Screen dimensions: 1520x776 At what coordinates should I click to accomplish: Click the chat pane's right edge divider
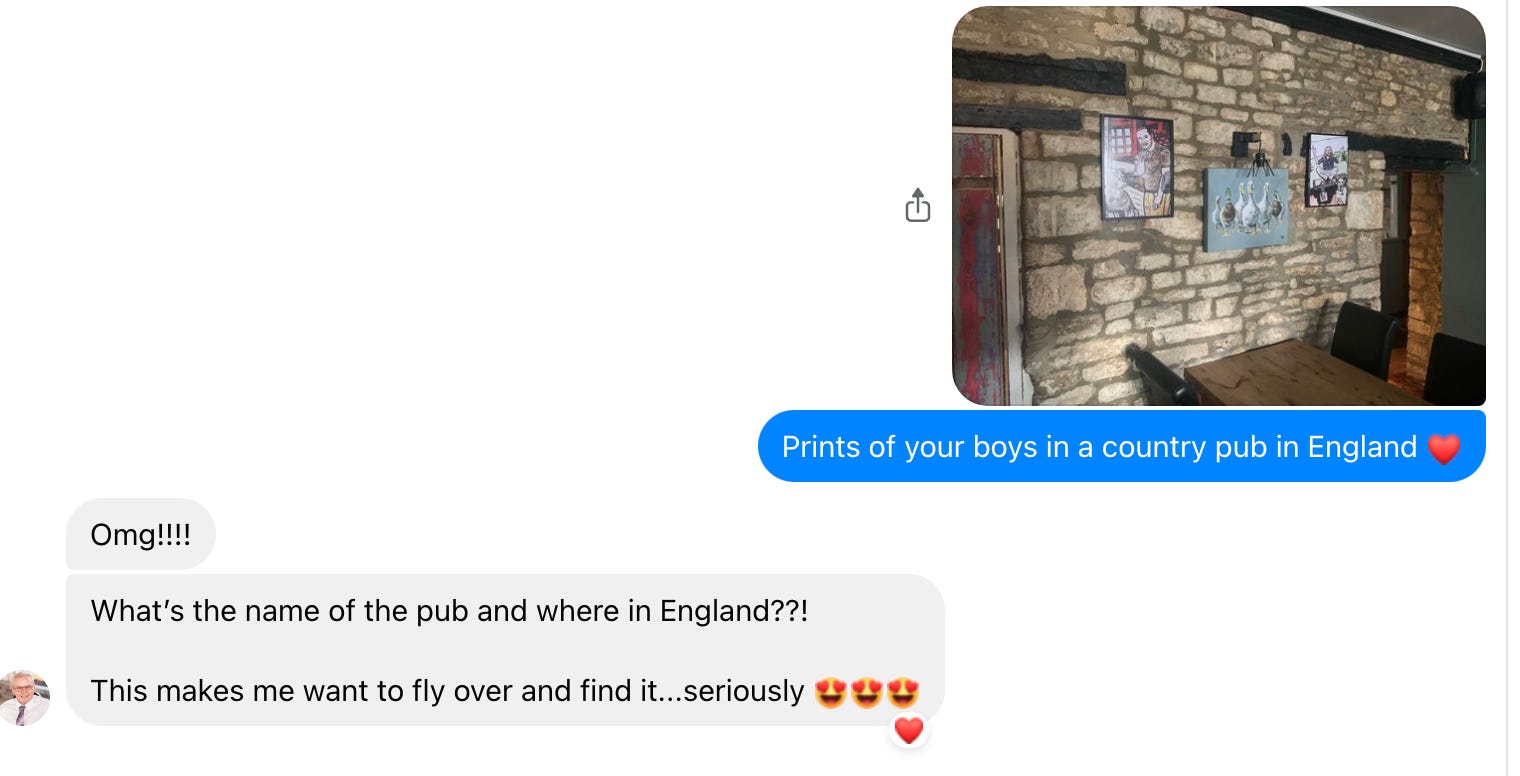click(x=1506, y=388)
